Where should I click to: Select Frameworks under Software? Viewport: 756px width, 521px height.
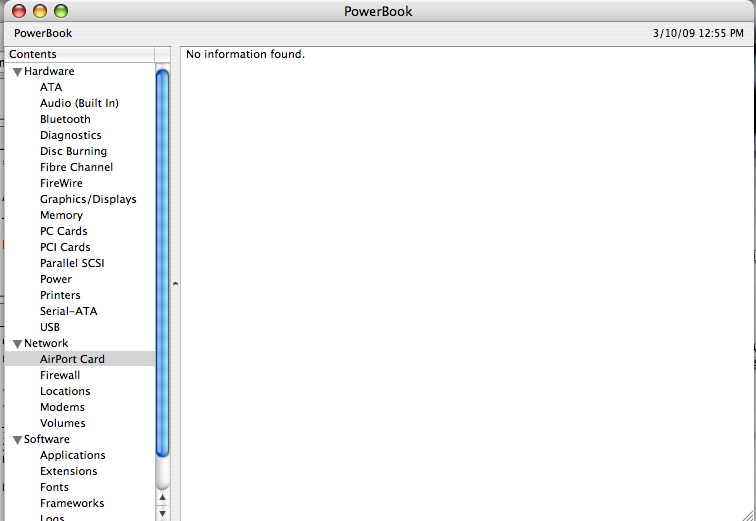click(x=72, y=503)
